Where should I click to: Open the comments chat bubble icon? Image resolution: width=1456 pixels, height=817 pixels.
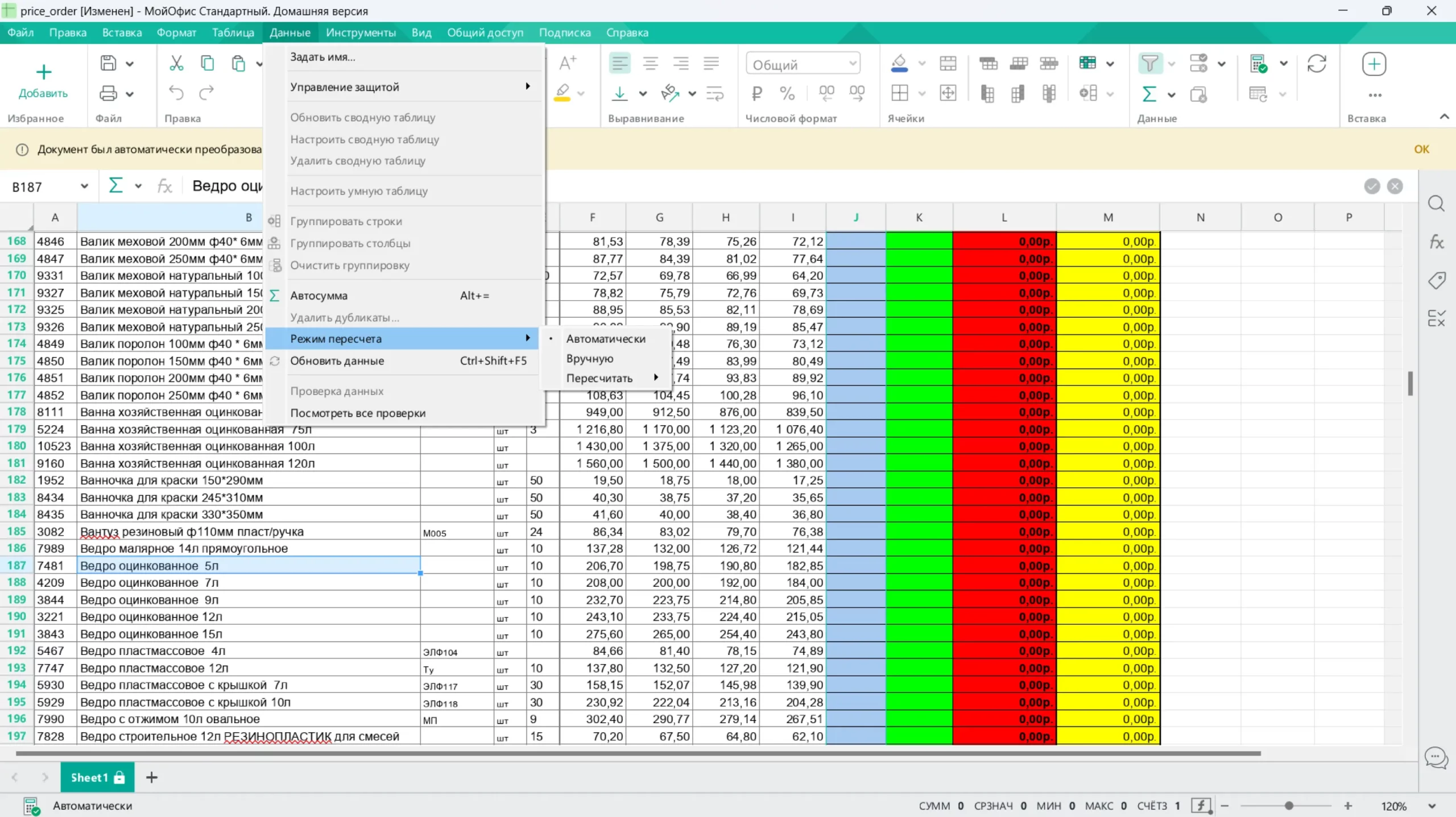(x=1436, y=758)
